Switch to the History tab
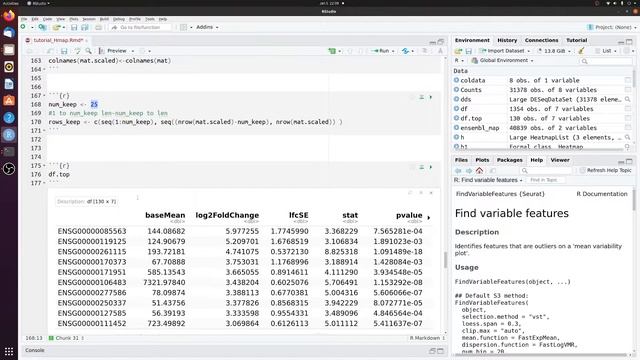This screenshot has height=360, width=640. tap(507, 40)
